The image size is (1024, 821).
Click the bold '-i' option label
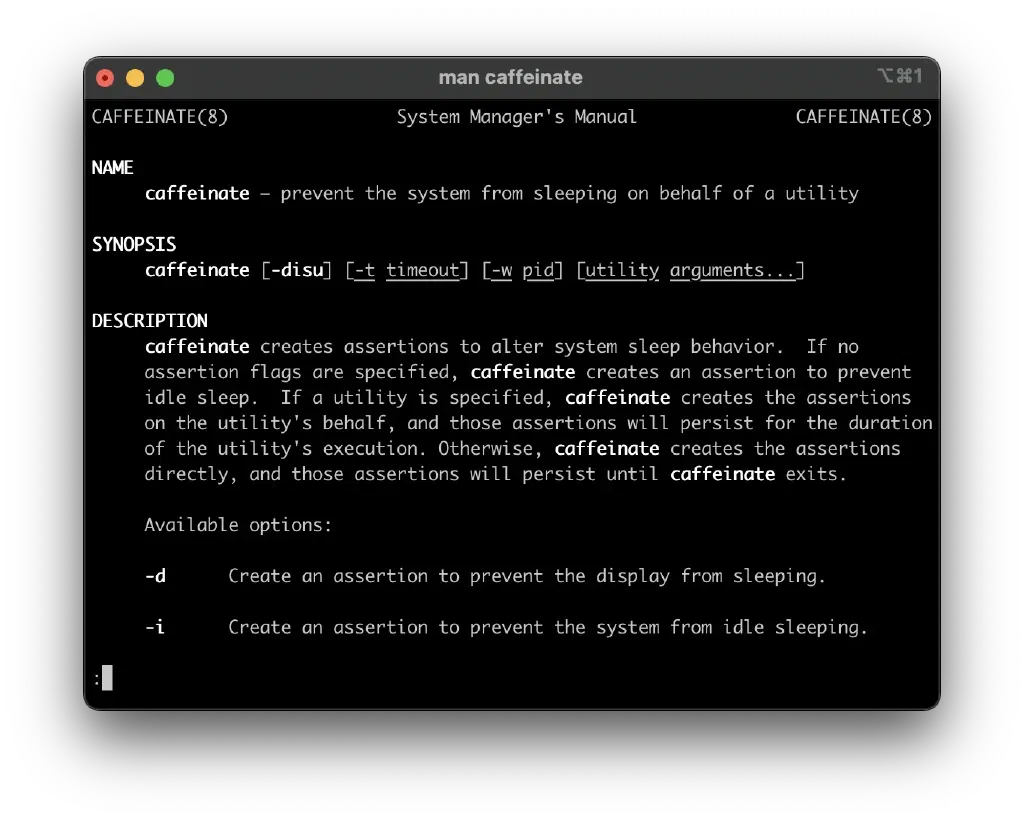155,627
